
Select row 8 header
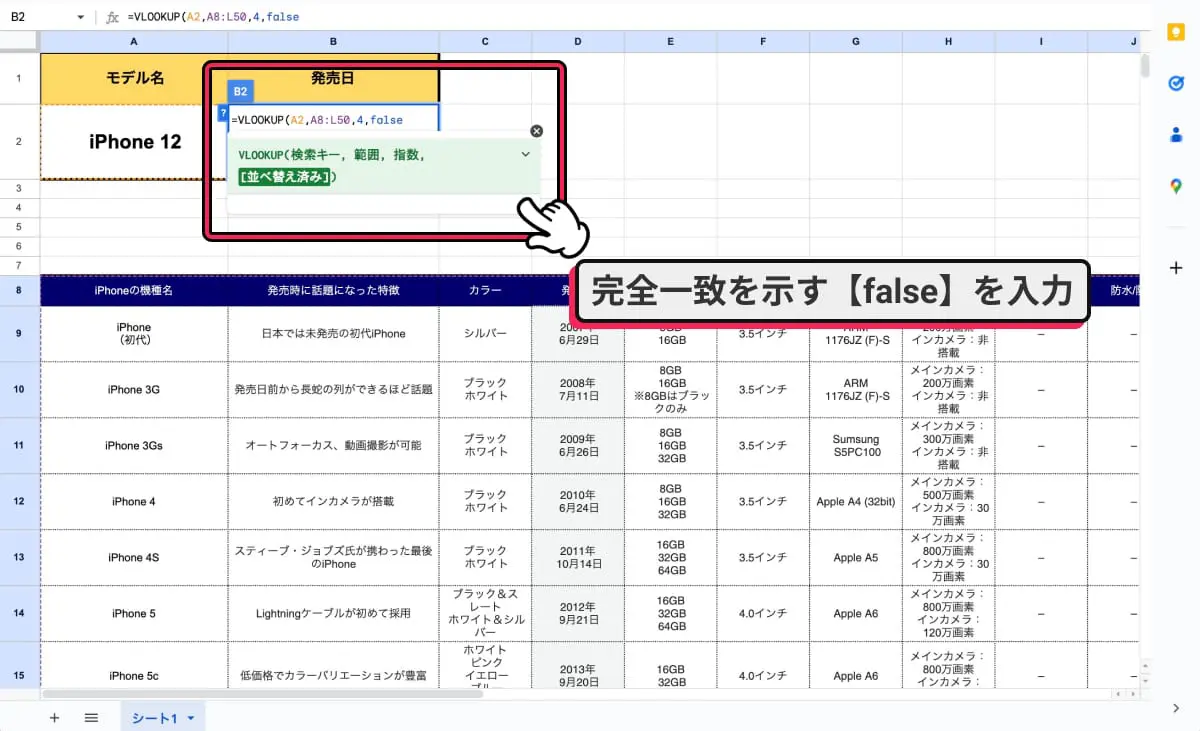(x=20, y=290)
